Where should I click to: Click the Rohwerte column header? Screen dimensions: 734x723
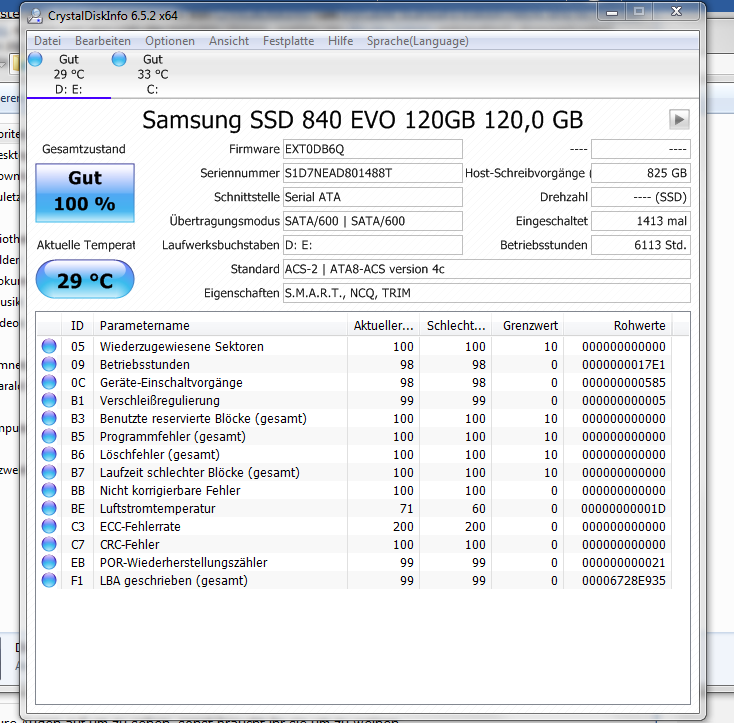tap(617, 325)
